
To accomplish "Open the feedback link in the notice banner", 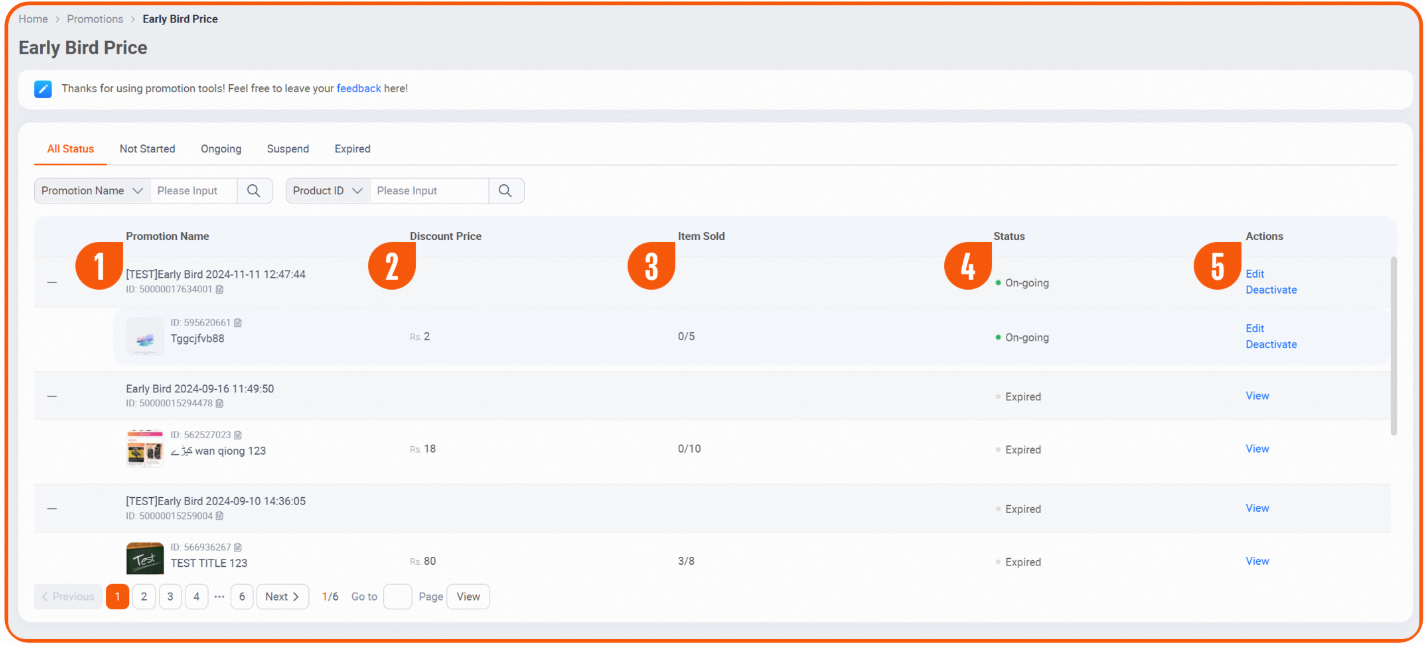I will pyautogui.click(x=358, y=89).
